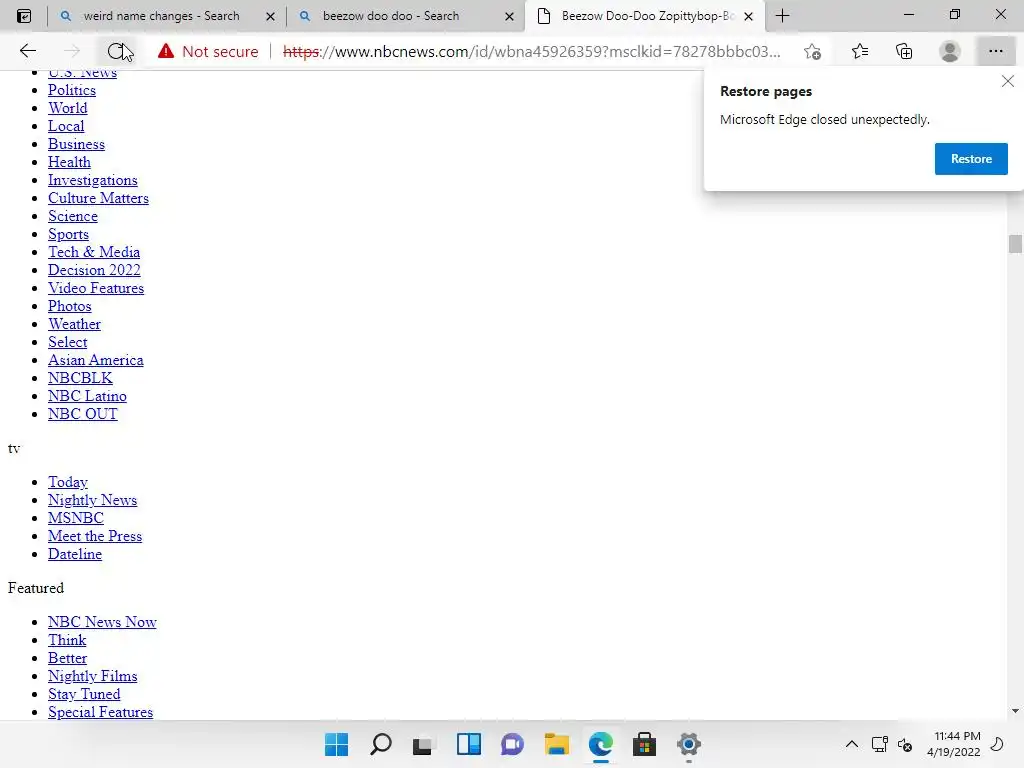Switch to weird name changes tab
The image size is (1024, 768).
point(161,16)
